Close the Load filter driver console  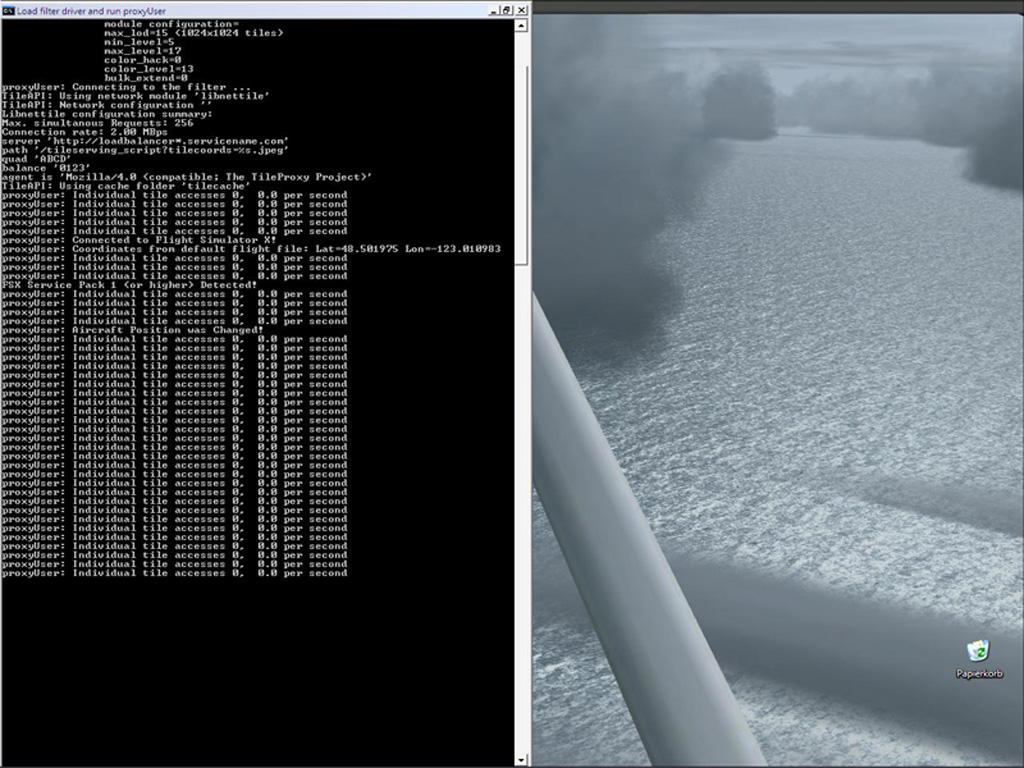pos(521,10)
